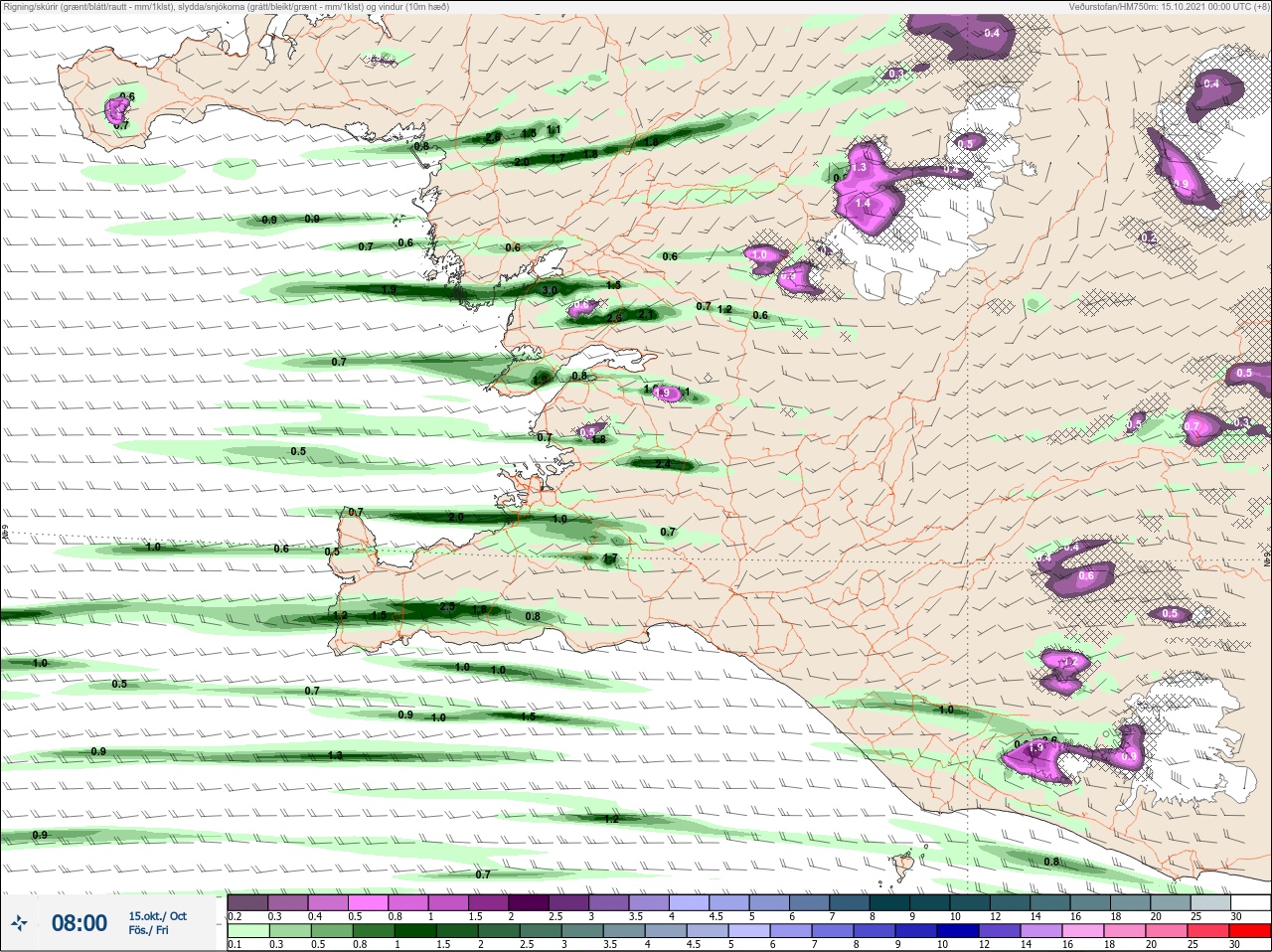Screen dimensions: 1272x952
Task: Click the Rigning/skúrir map title text
Action: coord(227,7)
